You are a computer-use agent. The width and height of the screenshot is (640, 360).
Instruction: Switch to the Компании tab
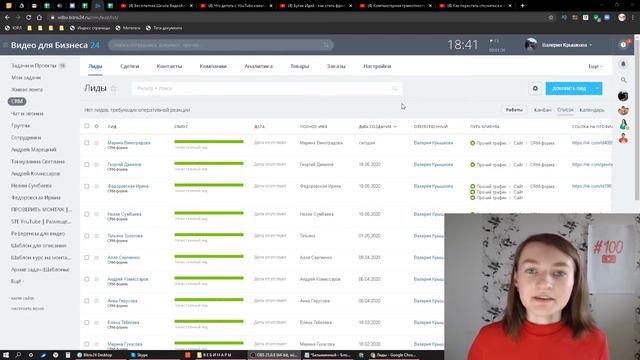[x=213, y=66]
